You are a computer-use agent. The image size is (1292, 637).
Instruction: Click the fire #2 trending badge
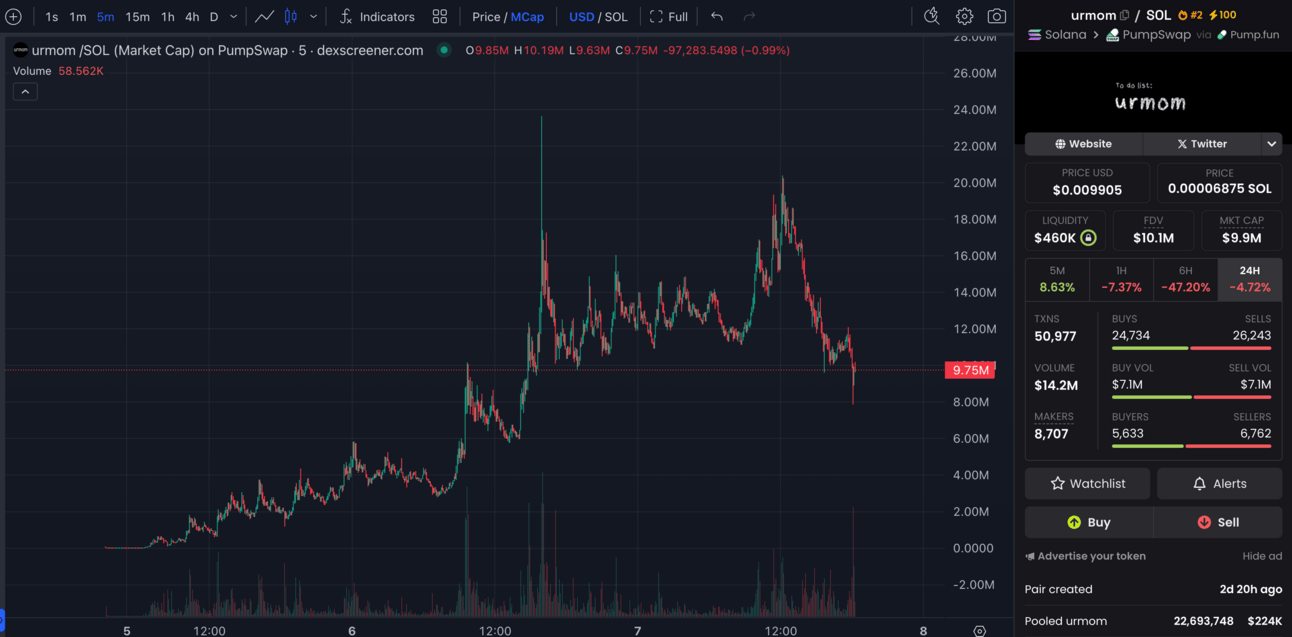(x=1190, y=15)
